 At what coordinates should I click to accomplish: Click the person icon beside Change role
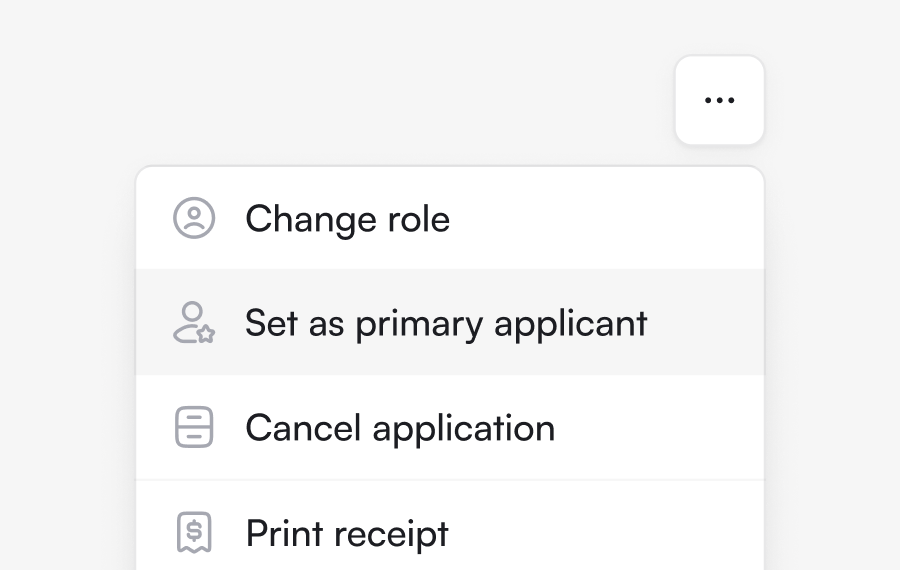click(194, 218)
